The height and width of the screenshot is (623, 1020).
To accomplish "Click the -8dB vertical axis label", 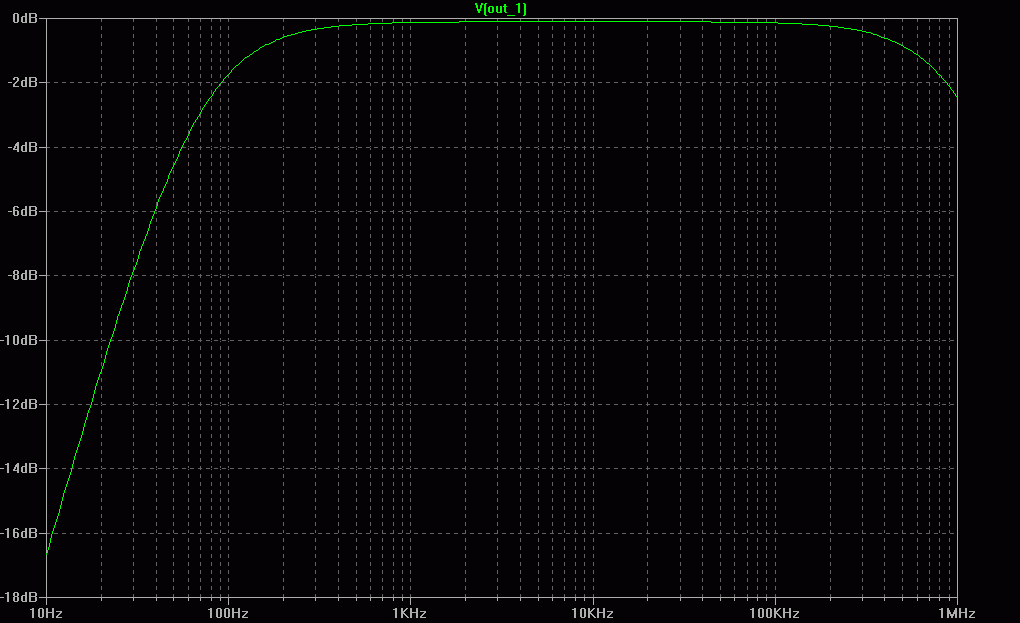I will click(22, 276).
